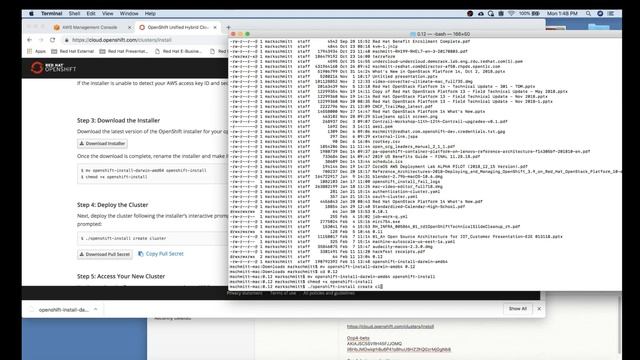
Task: Open the Window menu
Action: (129, 13)
